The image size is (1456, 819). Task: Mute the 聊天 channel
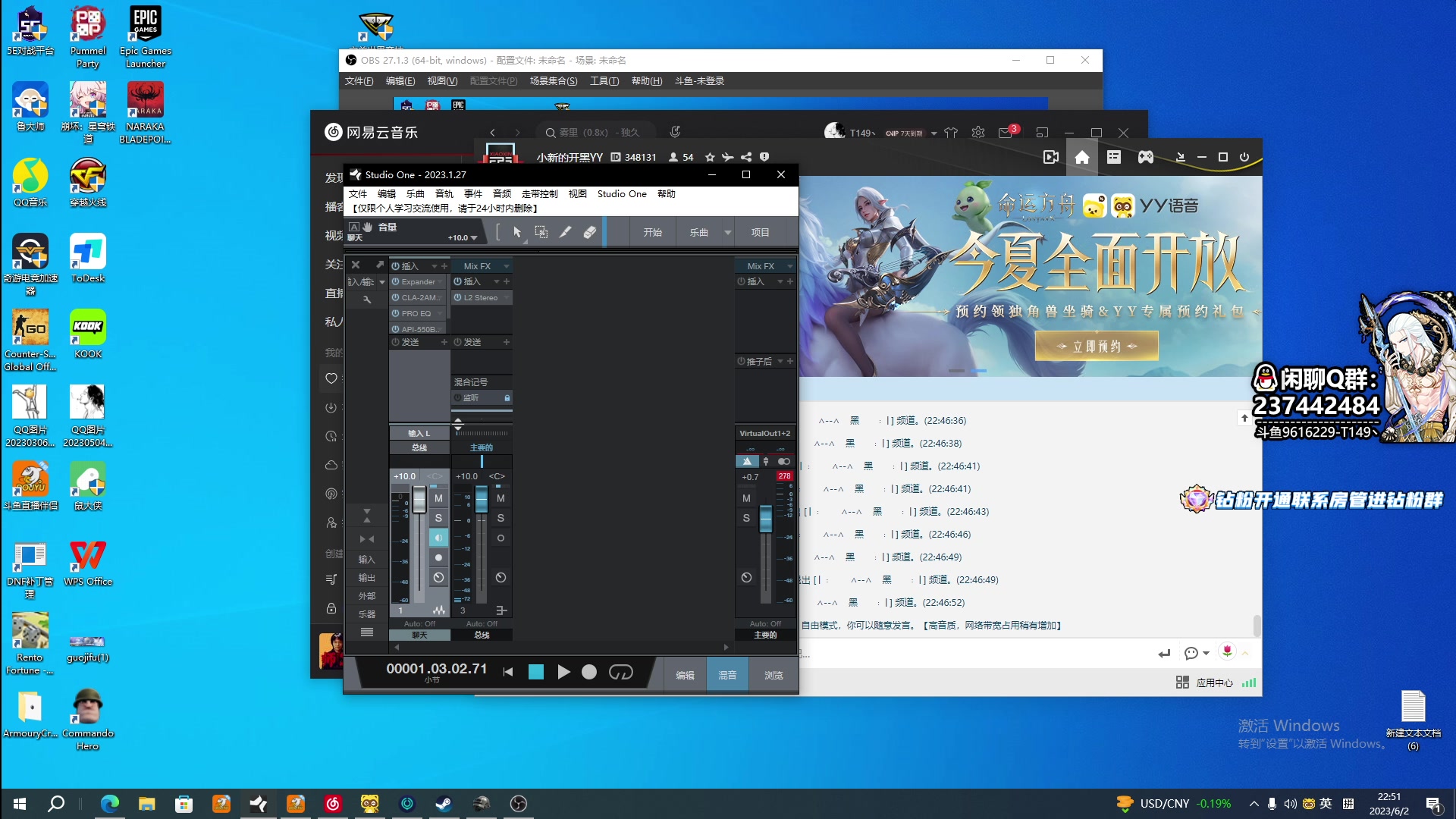tap(438, 498)
